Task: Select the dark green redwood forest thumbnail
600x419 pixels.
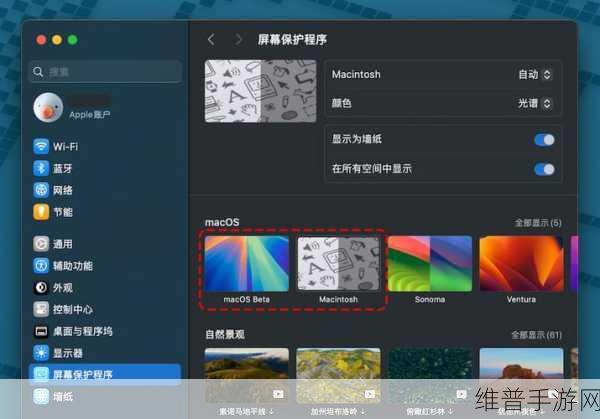Action: 430,375
